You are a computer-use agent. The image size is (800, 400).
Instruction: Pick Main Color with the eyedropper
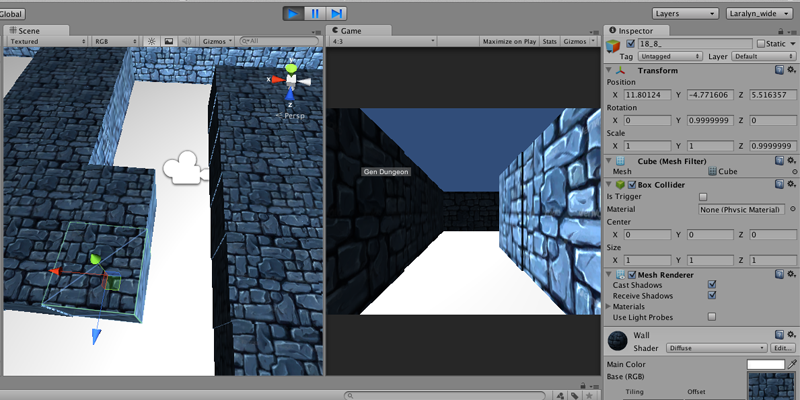tap(792, 364)
